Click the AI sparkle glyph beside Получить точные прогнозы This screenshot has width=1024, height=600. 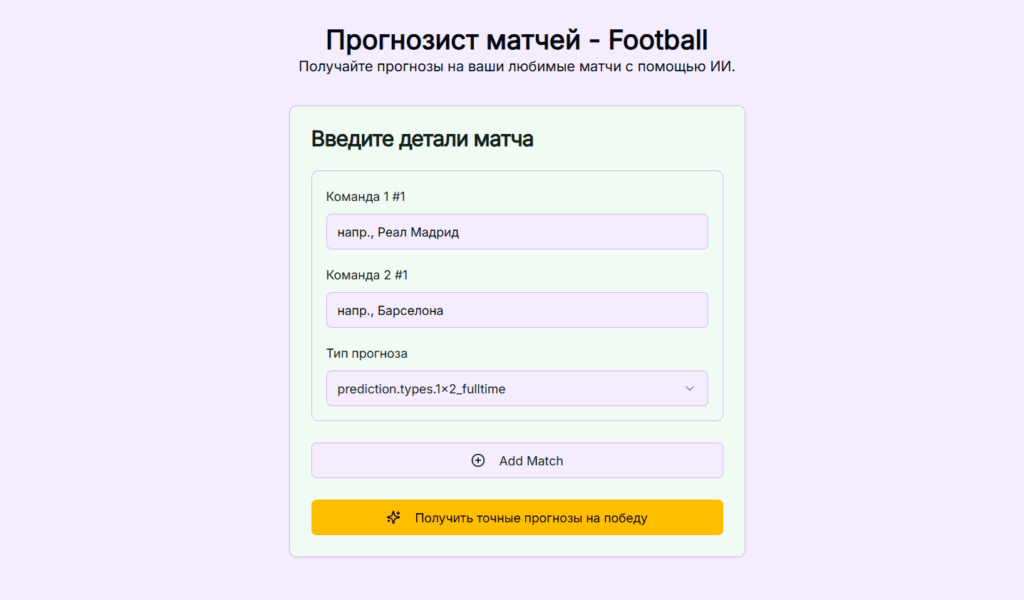(393, 517)
